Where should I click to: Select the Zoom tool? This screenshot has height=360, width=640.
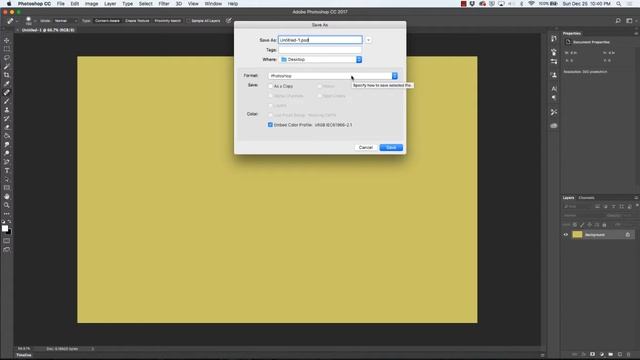(7, 205)
